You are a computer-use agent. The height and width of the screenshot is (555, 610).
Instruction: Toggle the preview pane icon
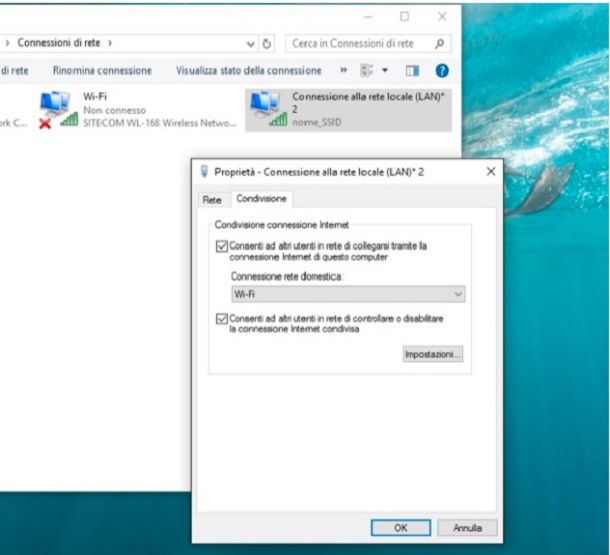[x=412, y=70]
